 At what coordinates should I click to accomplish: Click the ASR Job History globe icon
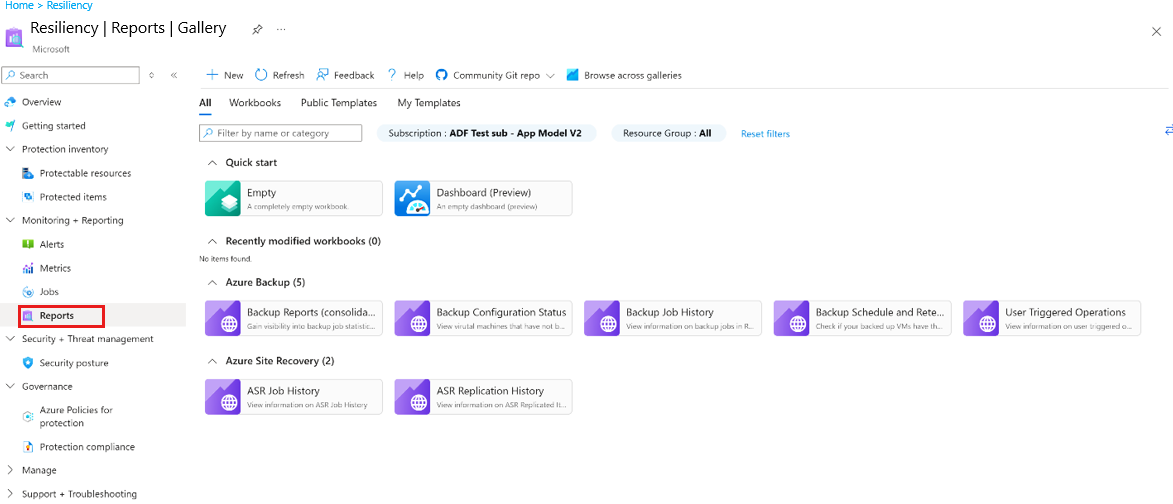[x=223, y=396]
